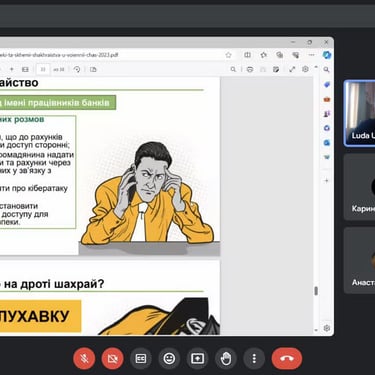Click the Edge browser essentials icon
This screenshot has height=375, width=375.
296,55
